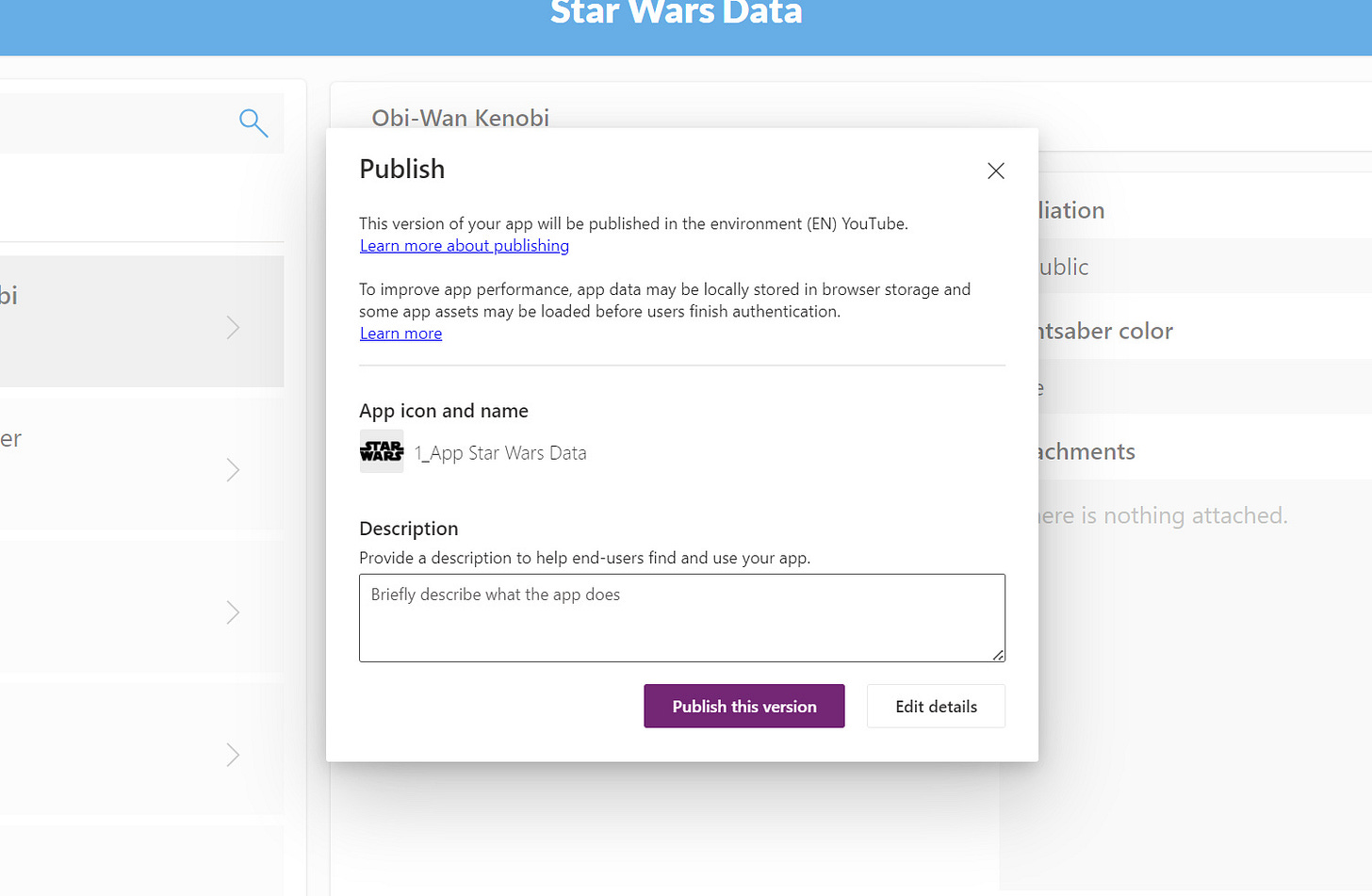The height and width of the screenshot is (896, 1372).
Task: Click the Obi-Wan Kenobi title behind the dialog
Action: tap(460, 117)
